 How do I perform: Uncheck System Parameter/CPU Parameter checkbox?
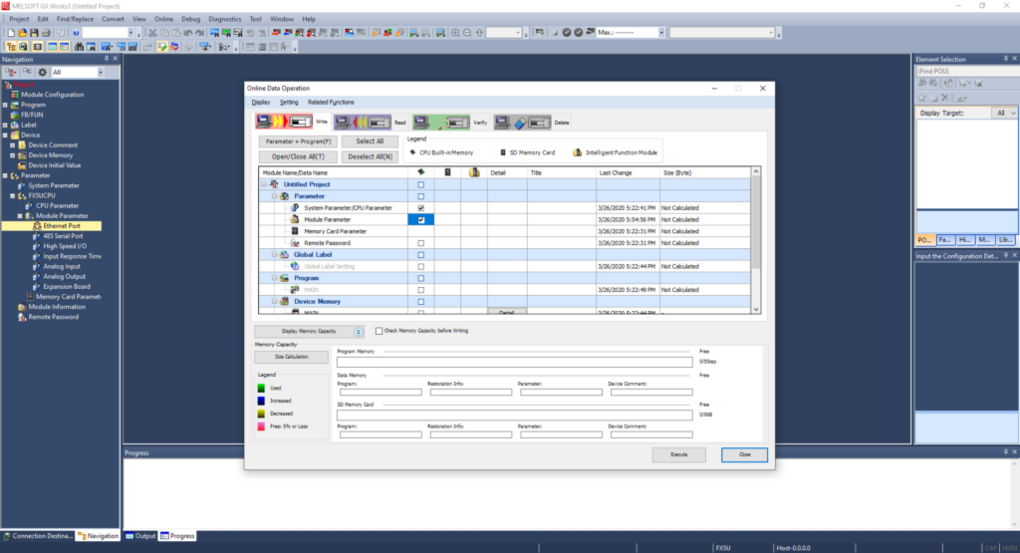(421, 208)
